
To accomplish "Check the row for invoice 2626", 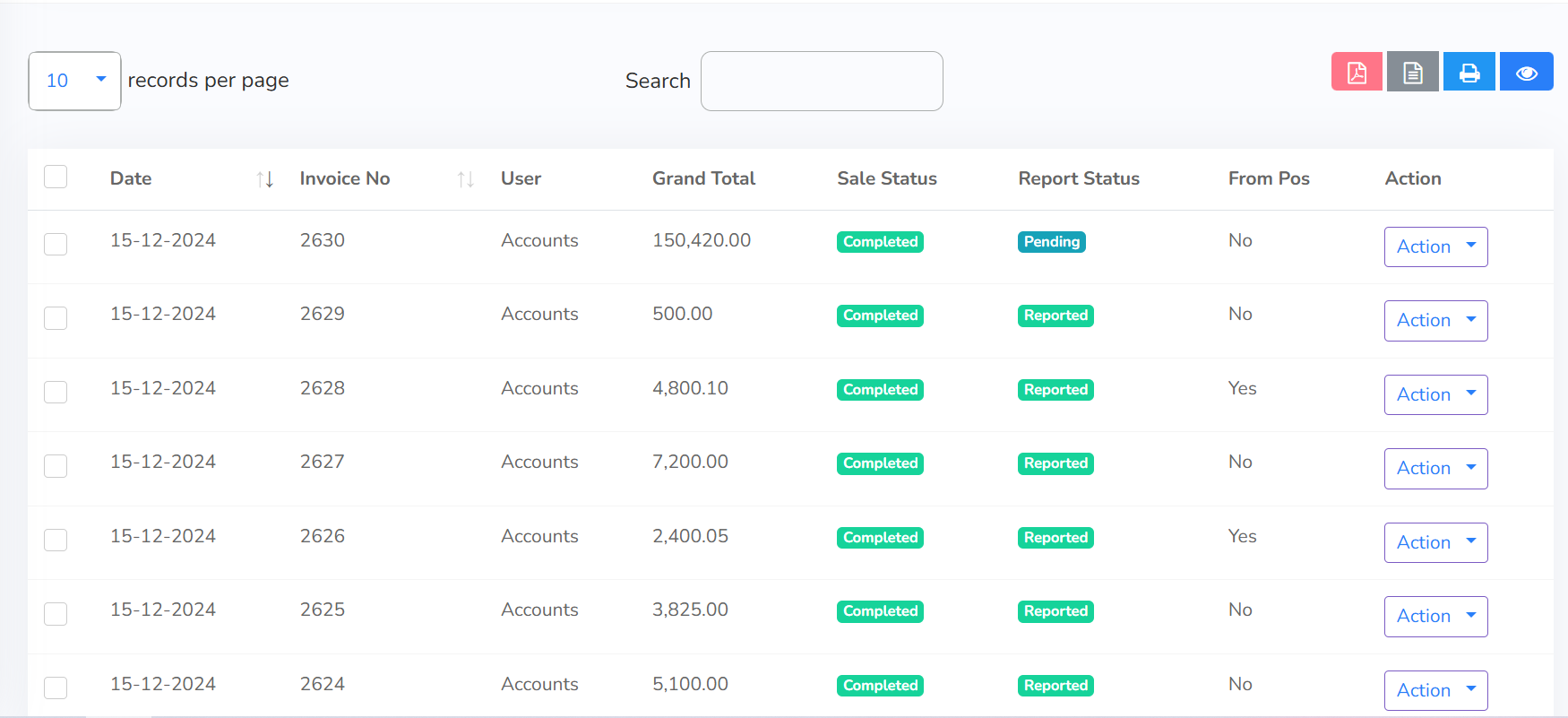I will pos(56,540).
